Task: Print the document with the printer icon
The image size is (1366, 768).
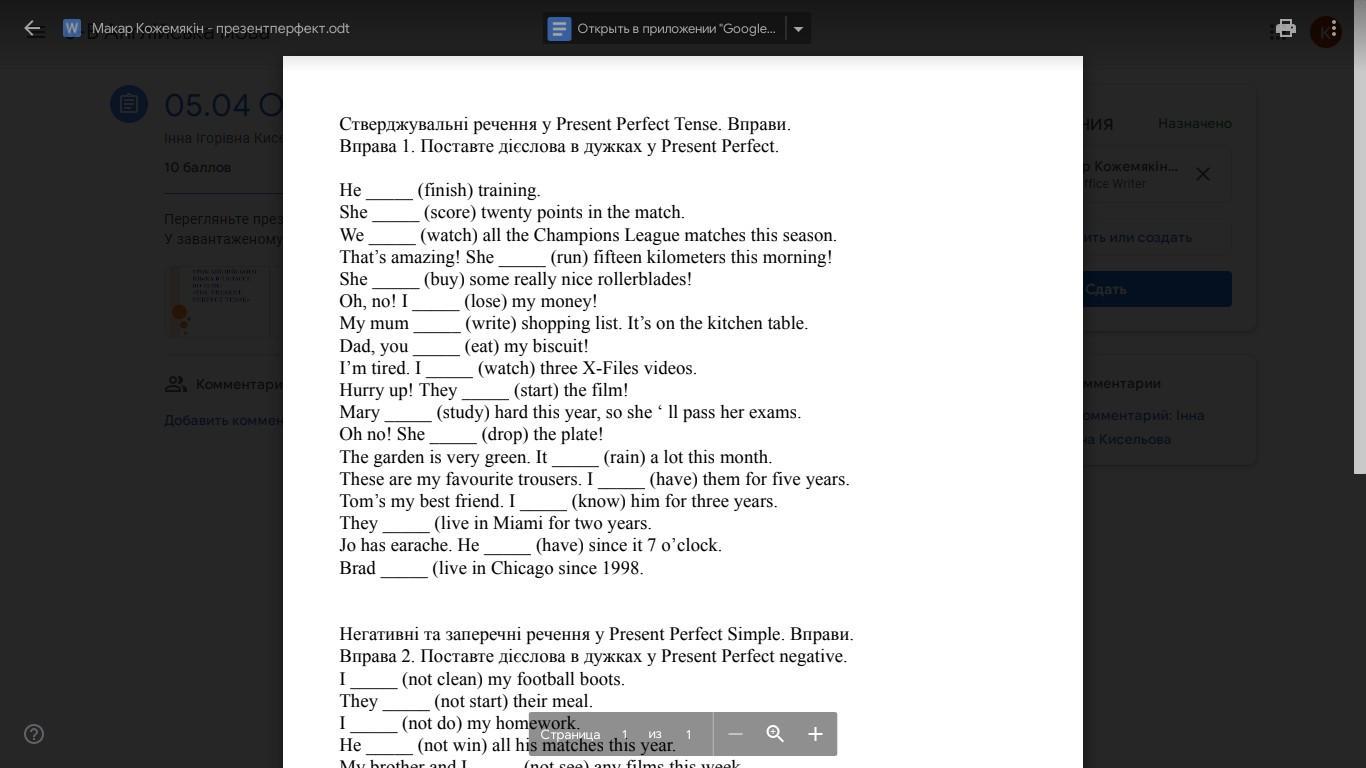Action: [x=1286, y=28]
